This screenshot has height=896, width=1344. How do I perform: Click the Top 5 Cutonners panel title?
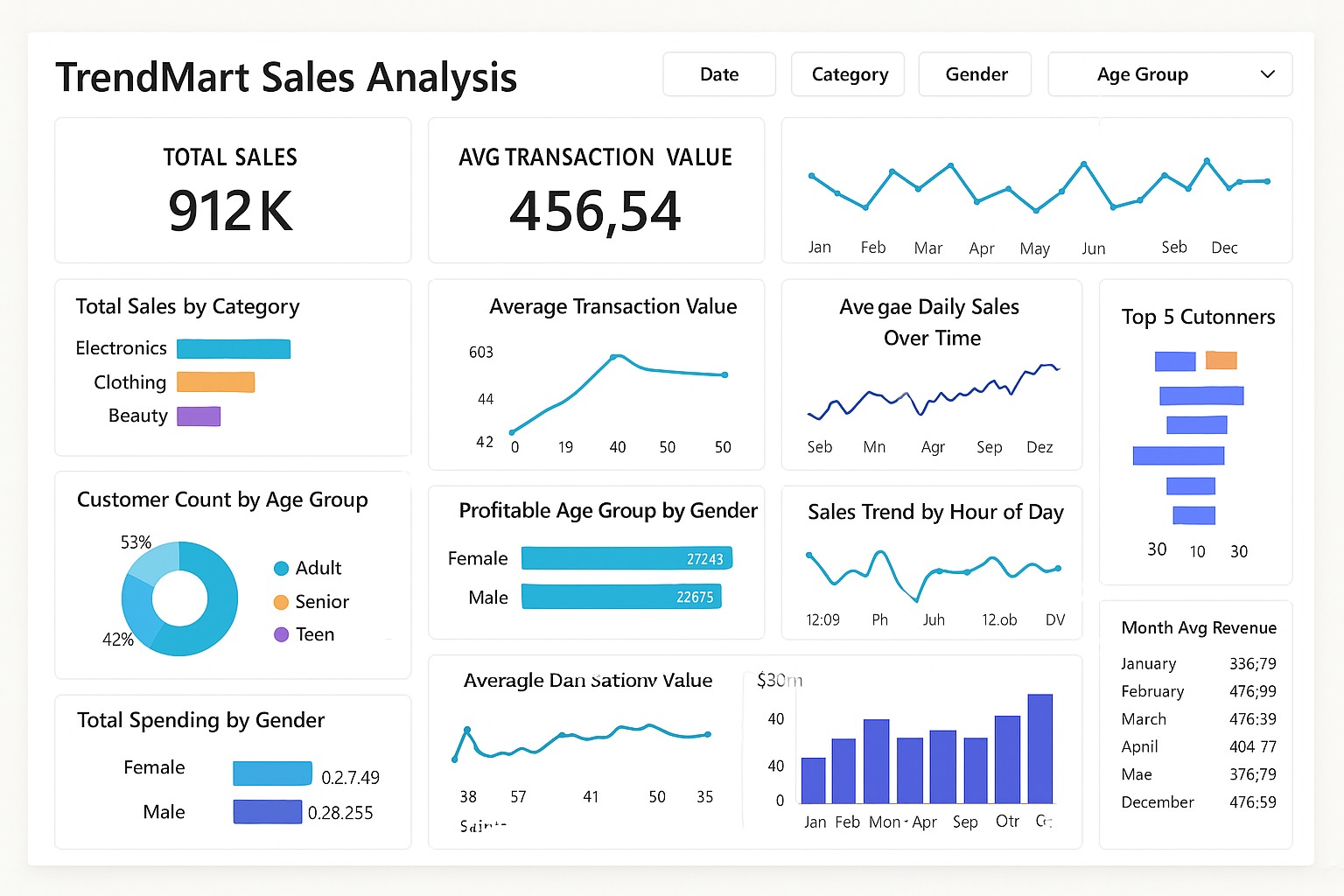tap(1196, 317)
